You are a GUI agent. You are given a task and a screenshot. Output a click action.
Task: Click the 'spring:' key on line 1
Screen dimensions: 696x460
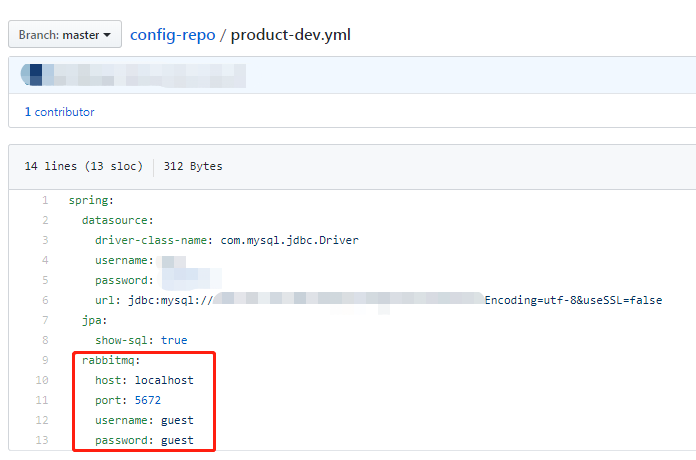point(91,201)
